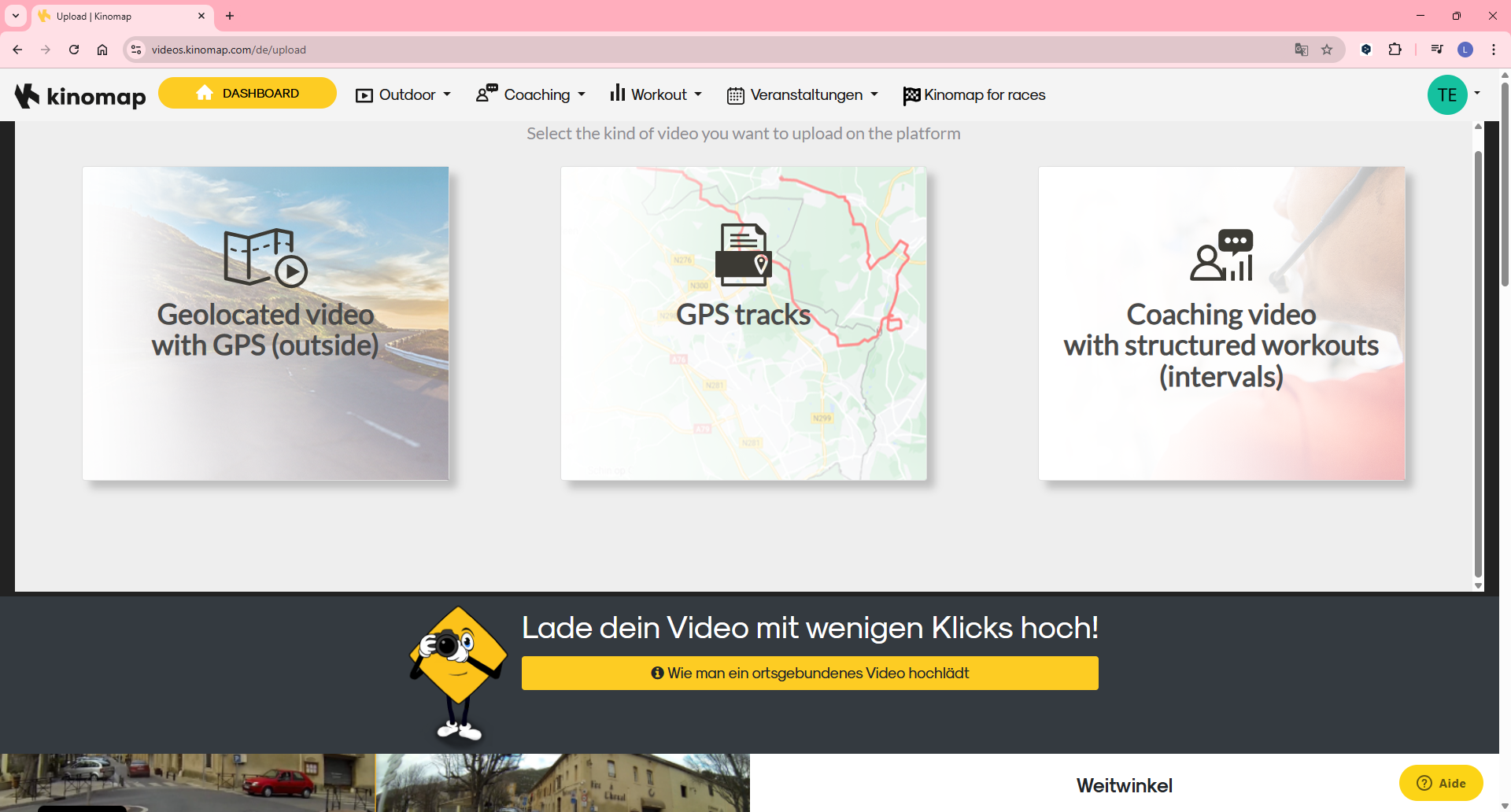The height and width of the screenshot is (812, 1511).
Task: Open a new browser tab
Action: pyautogui.click(x=230, y=16)
